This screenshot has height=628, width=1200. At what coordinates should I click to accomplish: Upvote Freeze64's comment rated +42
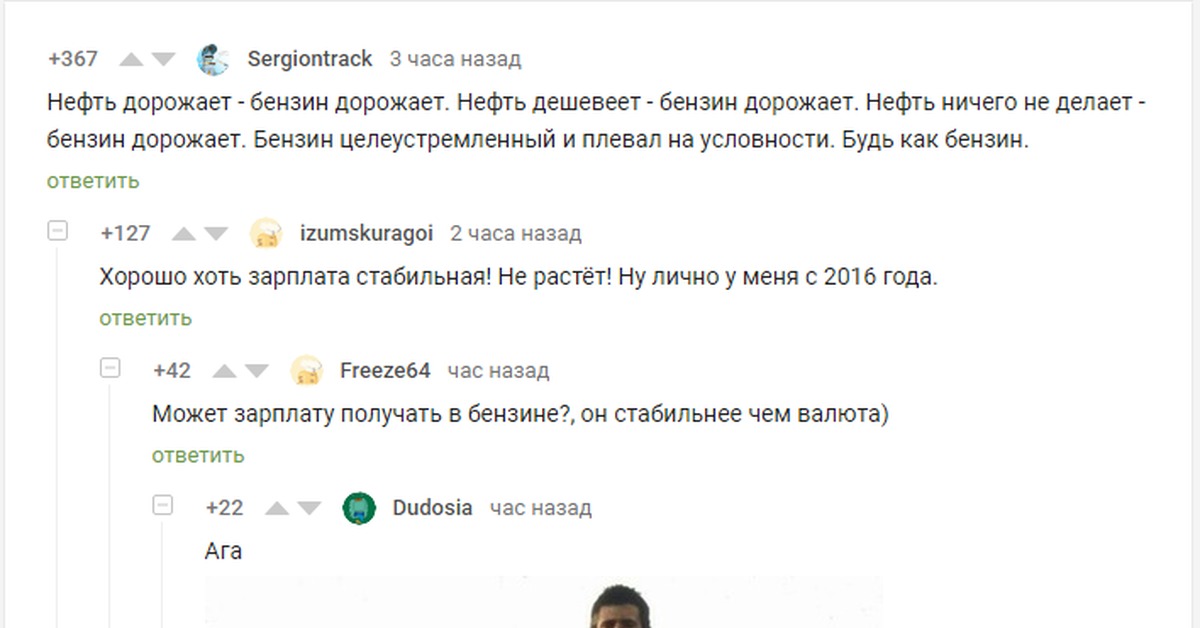tap(225, 372)
